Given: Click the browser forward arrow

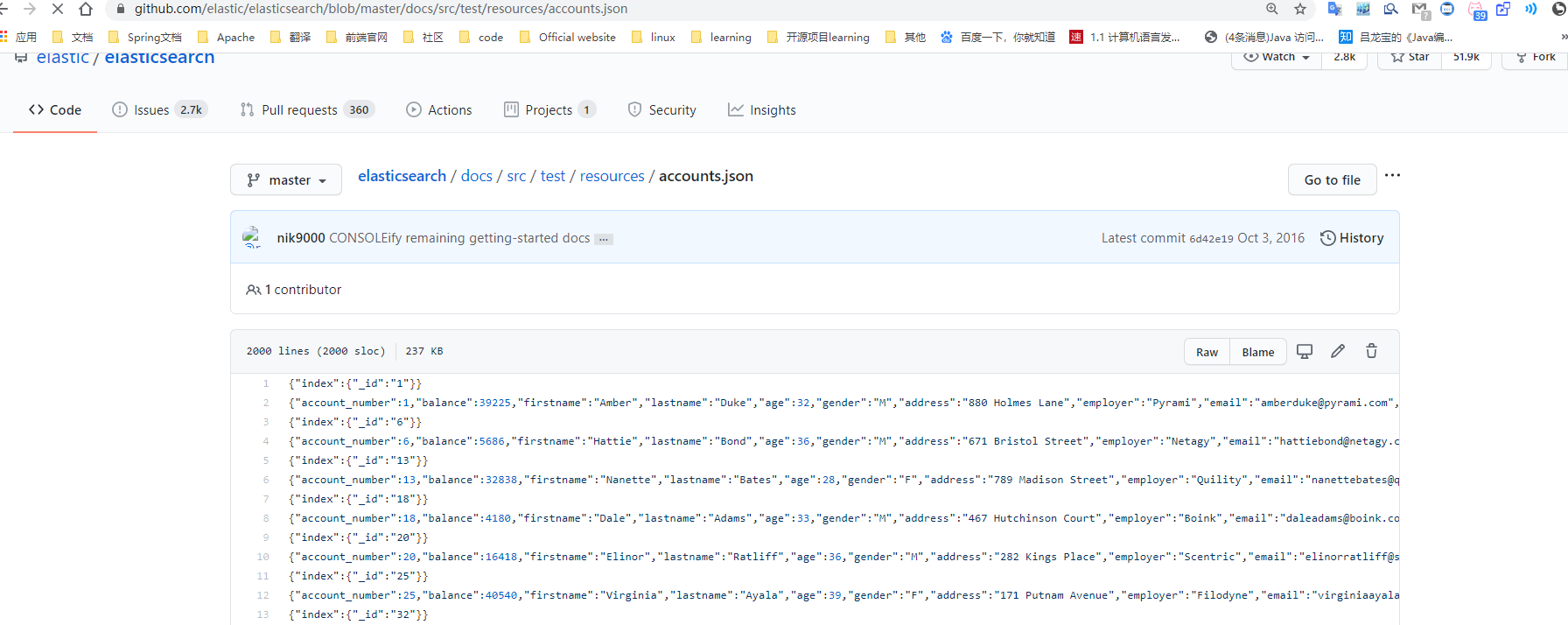Looking at the screenshot, I should pyautogui.click(x=30, y=9).
